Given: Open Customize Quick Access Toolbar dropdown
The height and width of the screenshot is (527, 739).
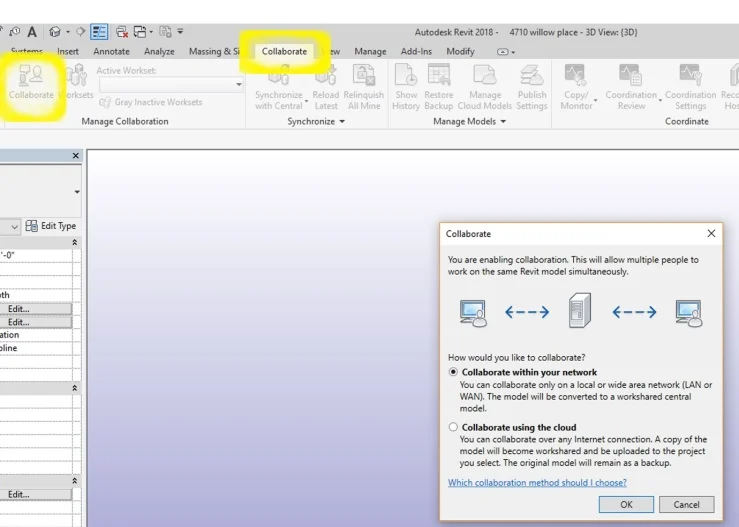Looking at the screenshot, I should 180,32.
